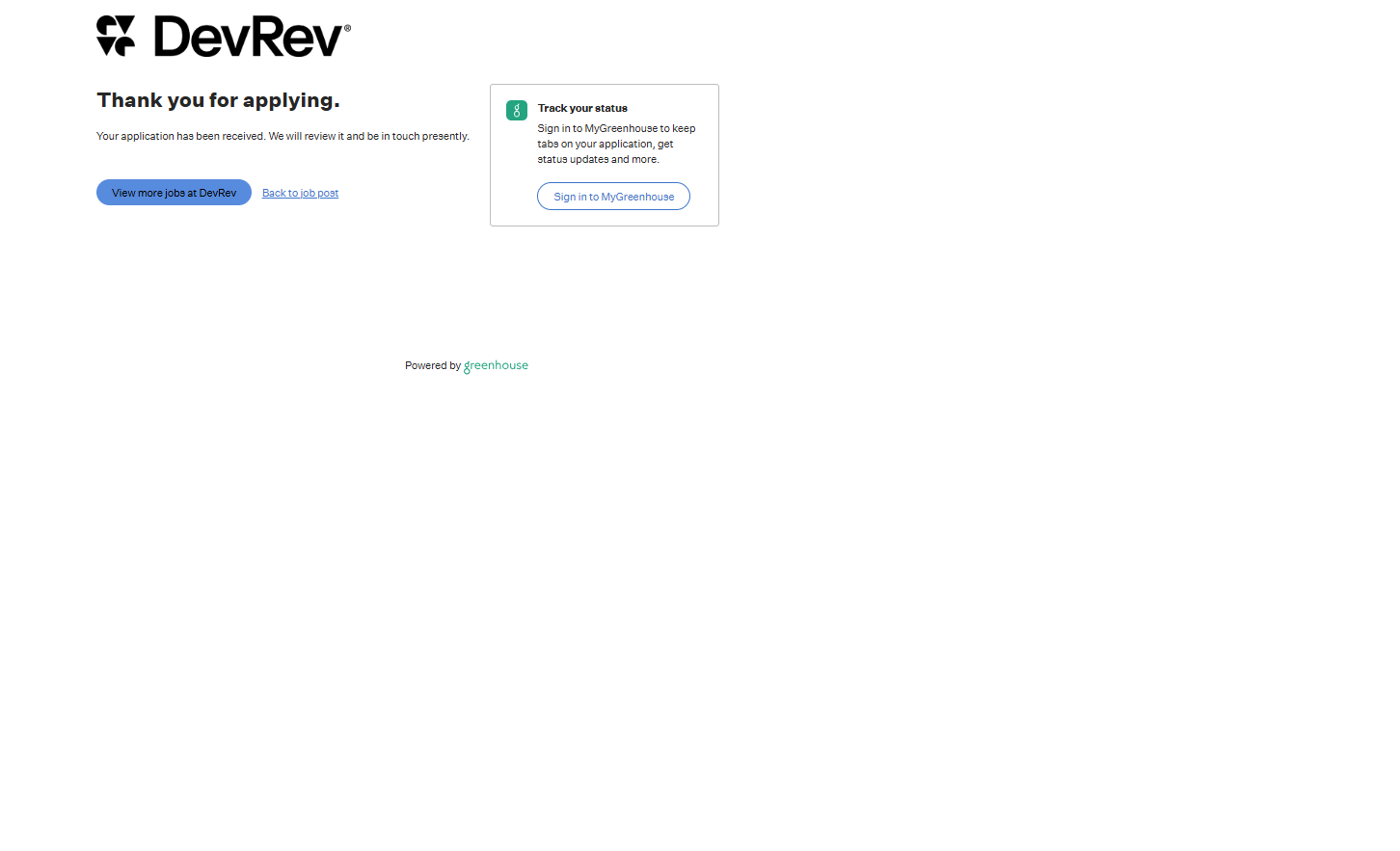Click the 'We will review it' sentence

click(306, 137)
